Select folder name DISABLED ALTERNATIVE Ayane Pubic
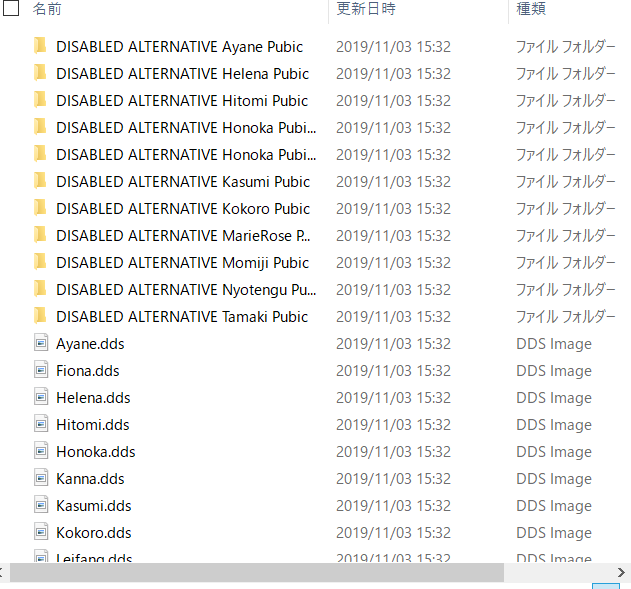Screen dimensions: 631x589 point(179,47)
